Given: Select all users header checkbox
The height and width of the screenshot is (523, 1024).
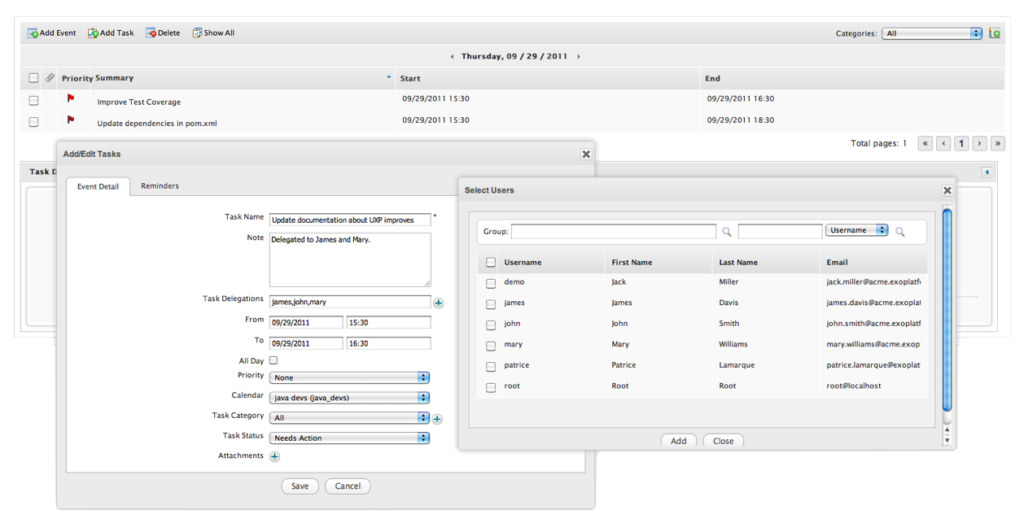Looking at the screenshot, I should (491, 262).
